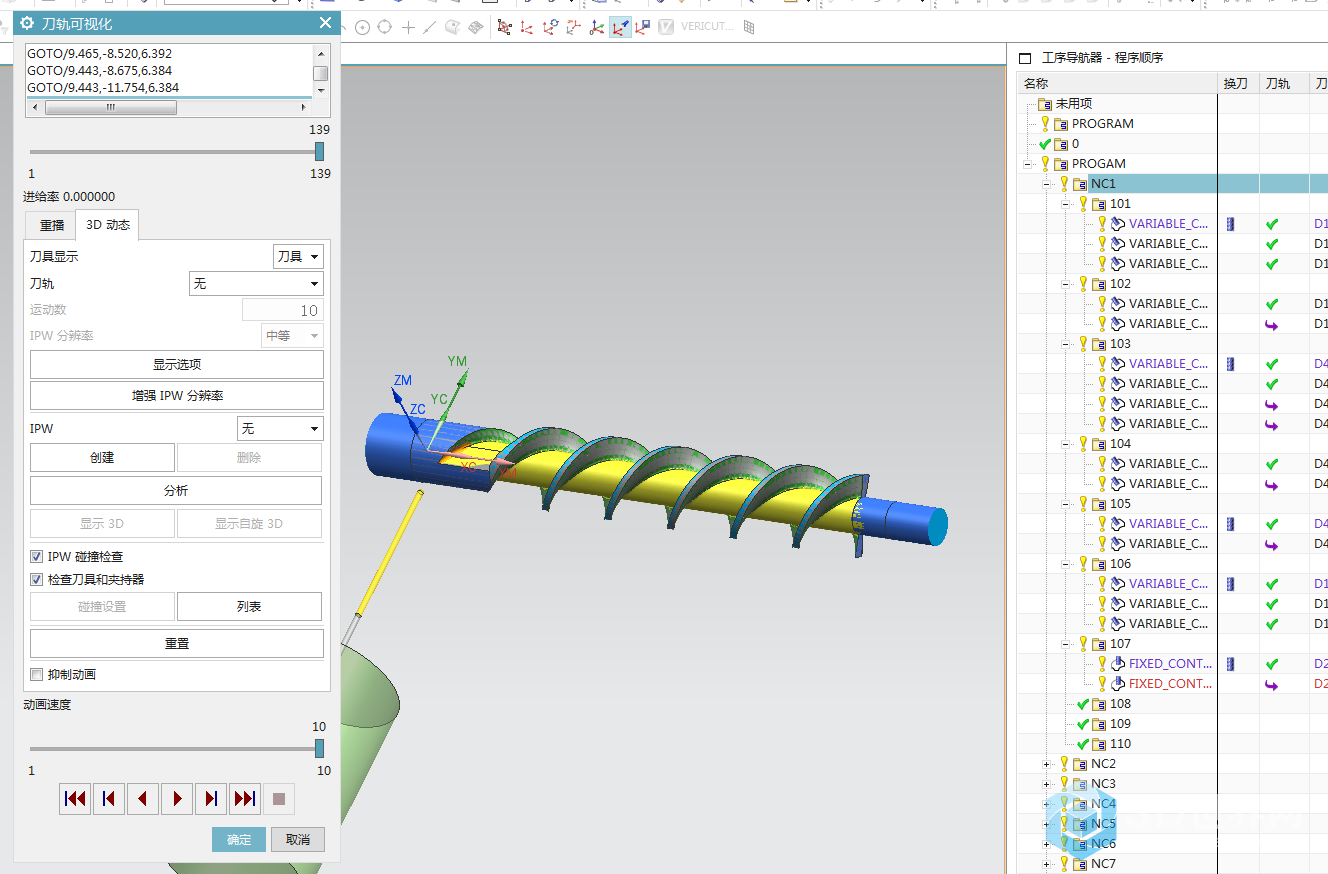Click the point on curve snap icon

[430, 27]
